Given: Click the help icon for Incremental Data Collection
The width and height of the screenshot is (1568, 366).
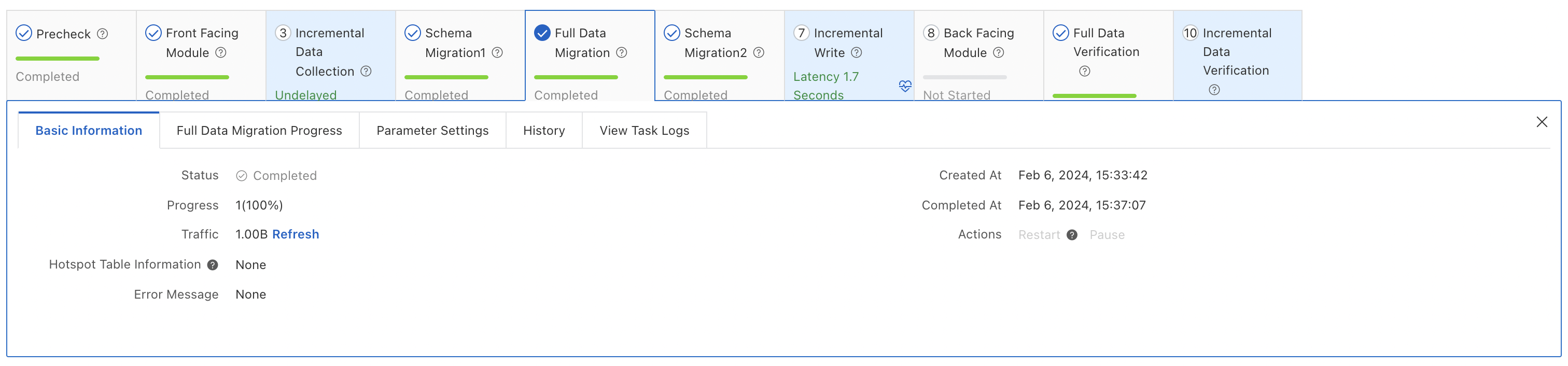Looking at the screenshot, I should pyautogui.click(x=366, y=71).
